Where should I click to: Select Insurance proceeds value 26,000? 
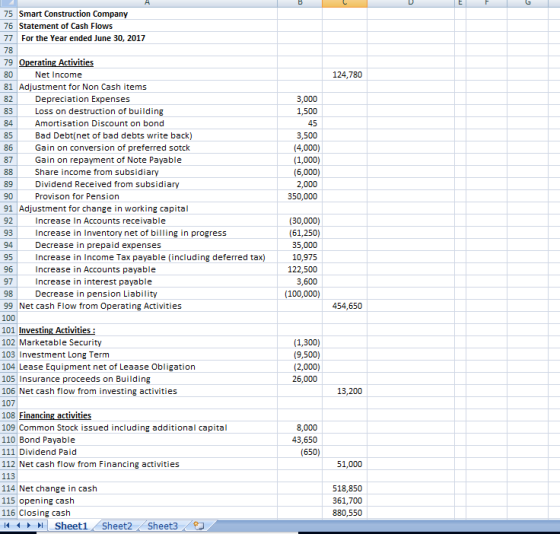(x=300, y=379)
